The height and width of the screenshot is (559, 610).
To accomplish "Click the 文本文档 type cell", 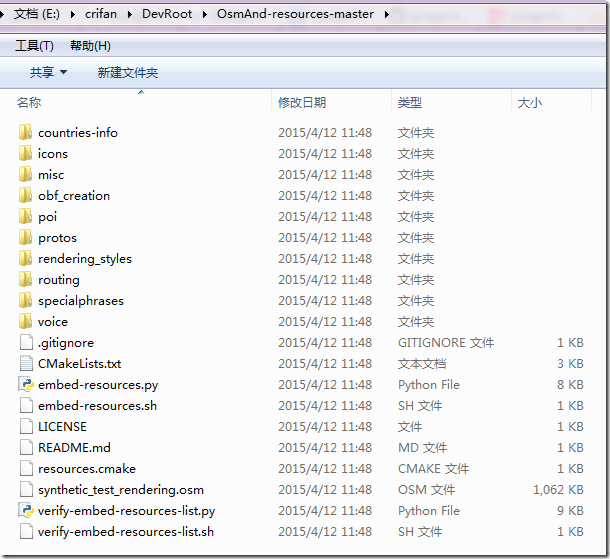I will tap(422, 364).
